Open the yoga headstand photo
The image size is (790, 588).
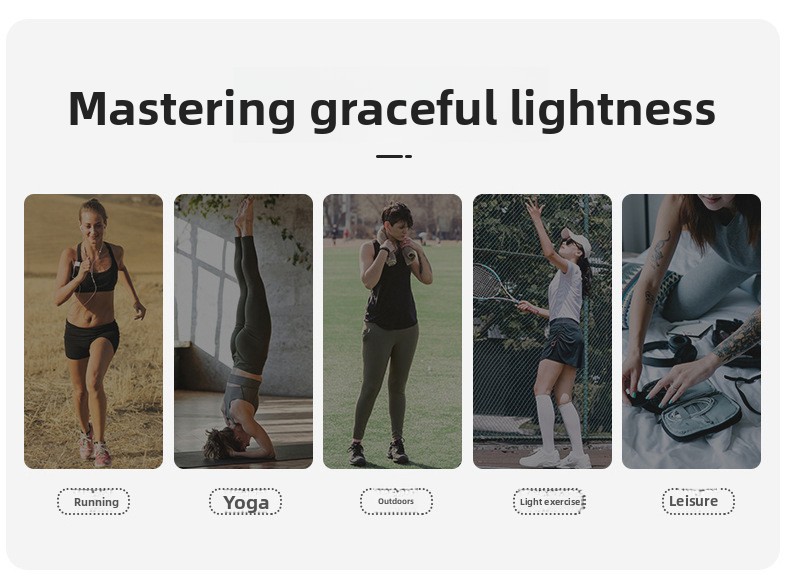click(x=243, y=332)
